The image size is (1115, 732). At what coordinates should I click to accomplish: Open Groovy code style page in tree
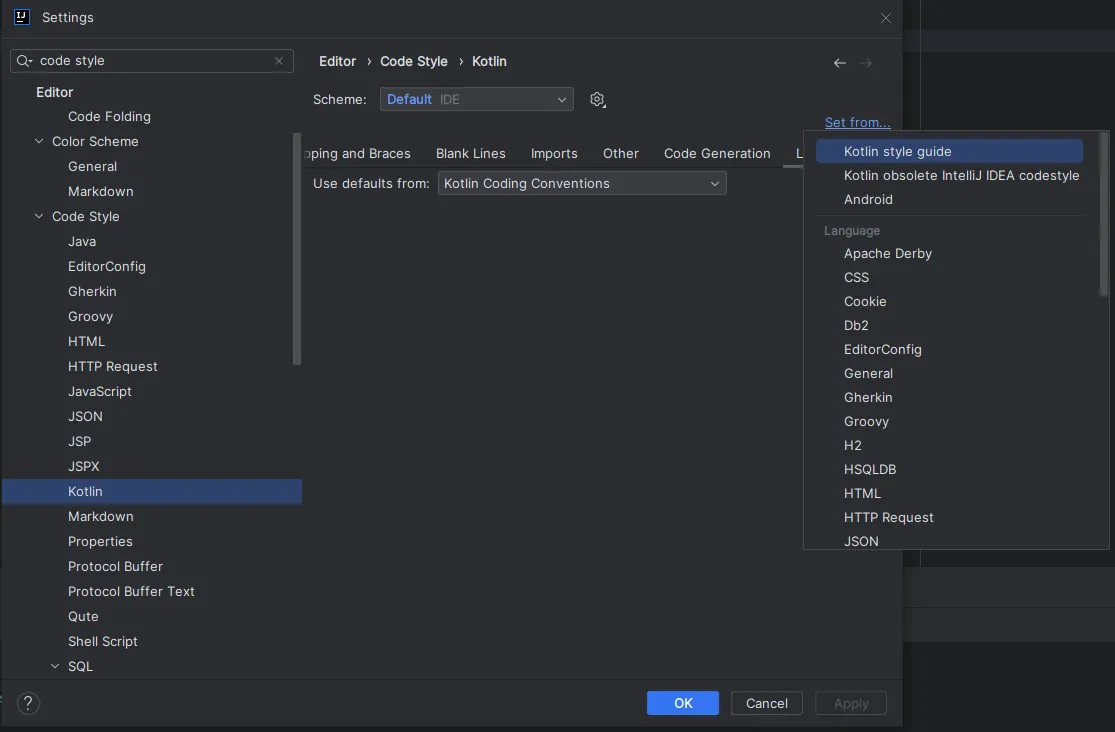[151, 316]
